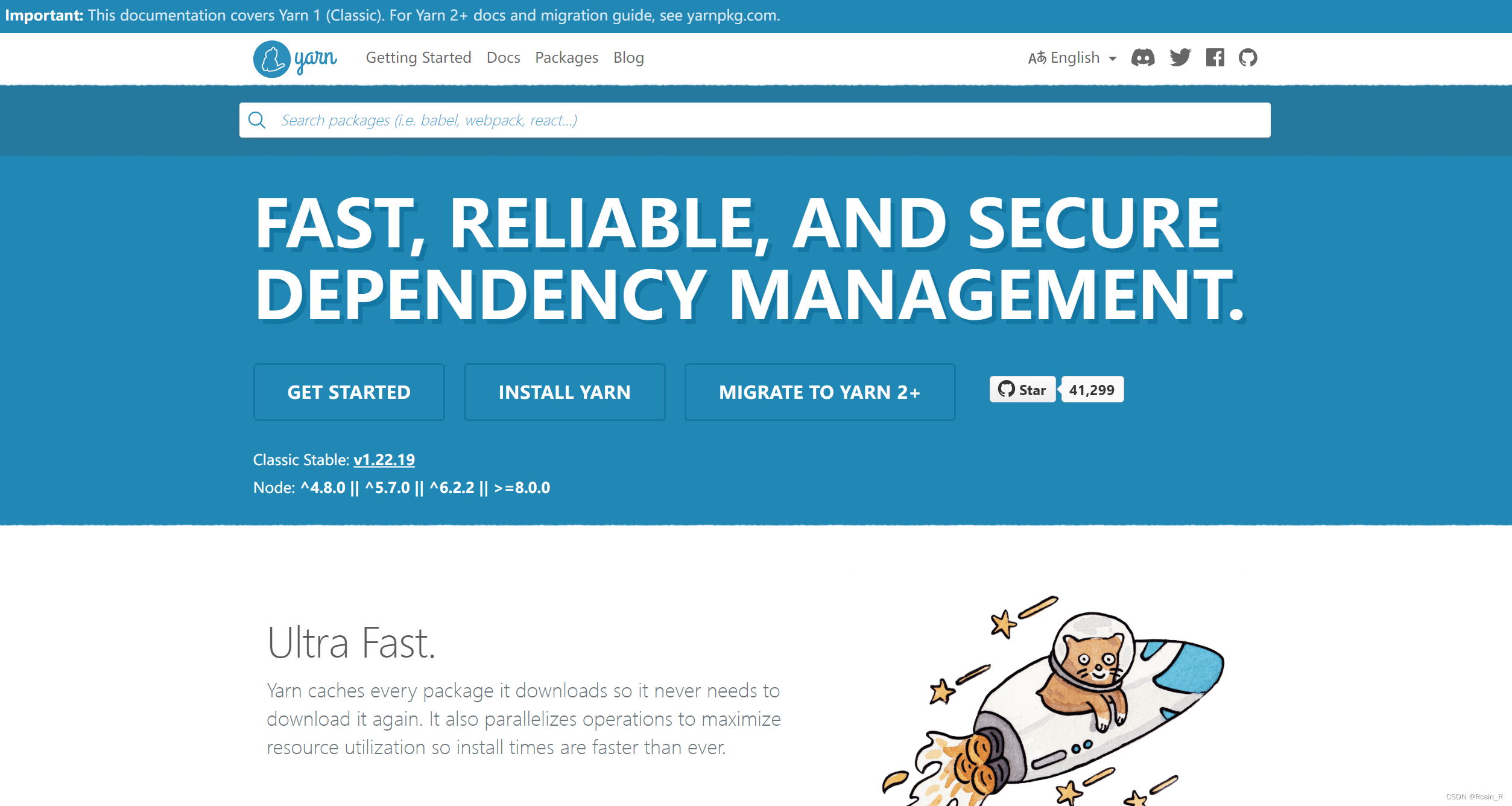Open Yarn Facebook page icon
The height and width of the screenshot is (806, 1512).
click(1214, 57)
